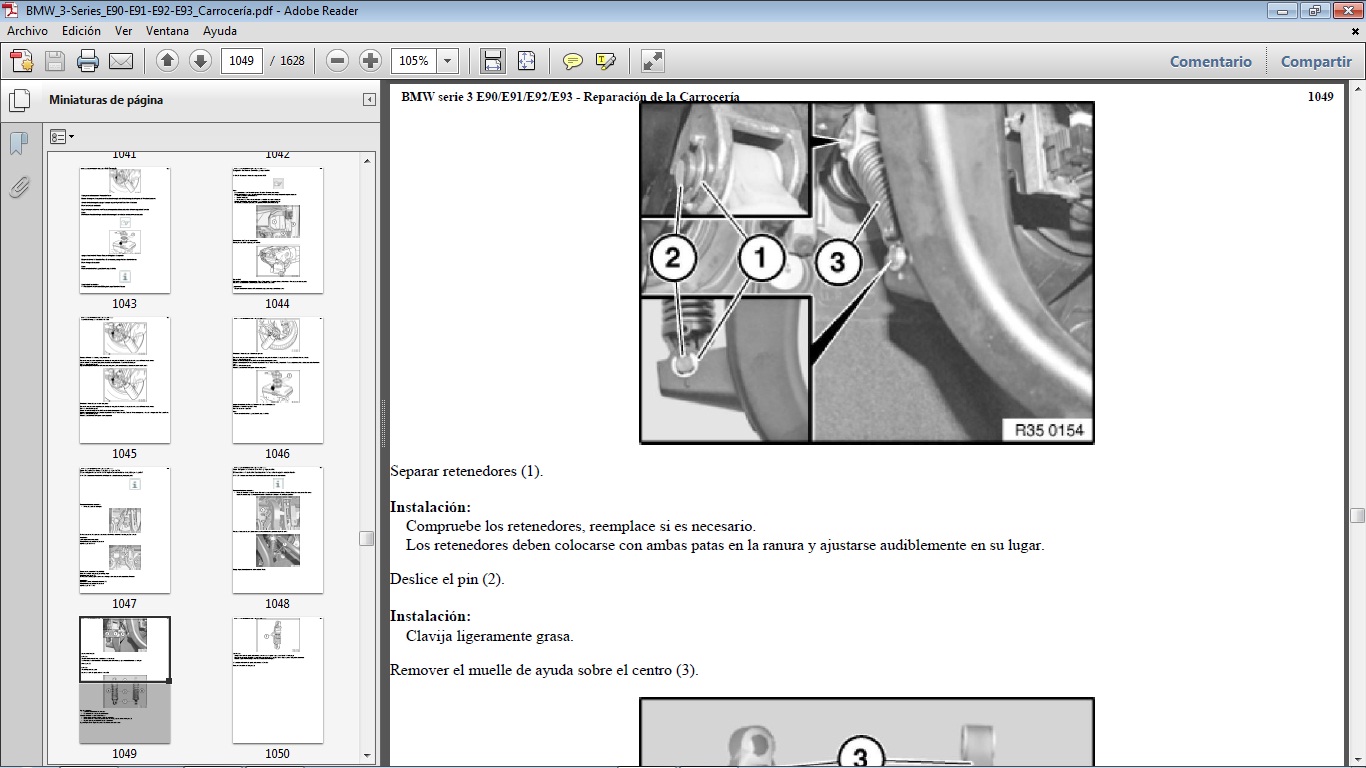The image size is (1366, 768).
Task: Select the thumbnail for page 1045
Action: 124,380
